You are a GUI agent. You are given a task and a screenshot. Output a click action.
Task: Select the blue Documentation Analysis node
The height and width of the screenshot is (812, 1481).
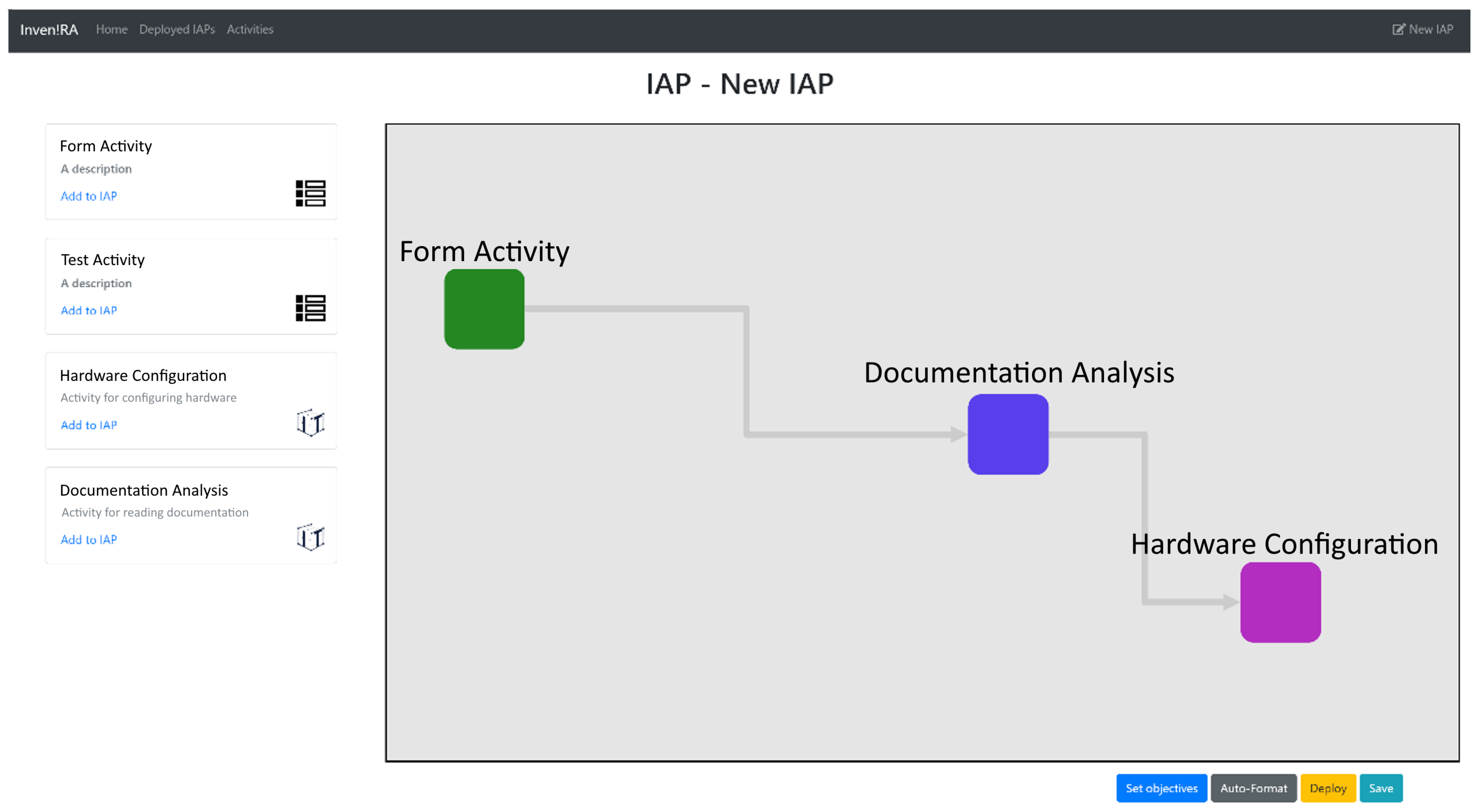(x=1008, y=434)
